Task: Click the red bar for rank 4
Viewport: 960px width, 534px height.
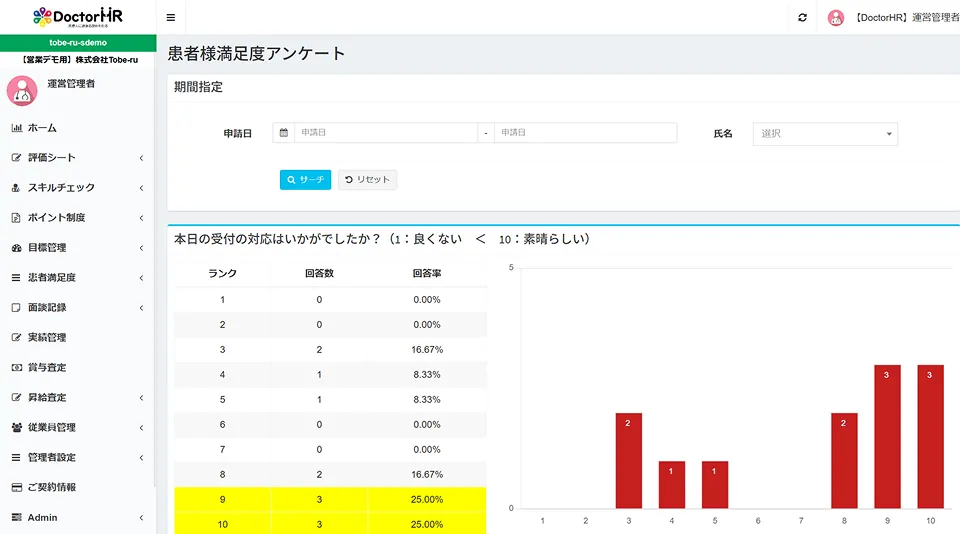Action: coord(672,484)
